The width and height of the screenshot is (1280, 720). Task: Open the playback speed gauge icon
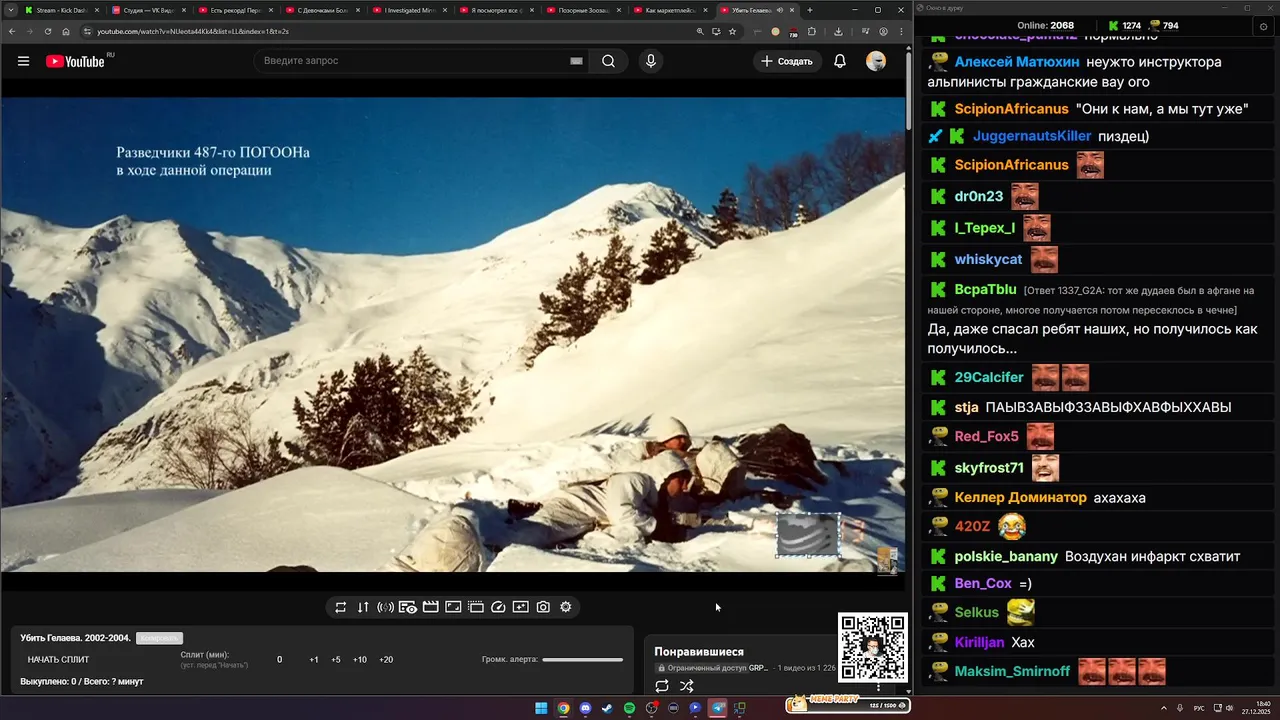(498, 607)
